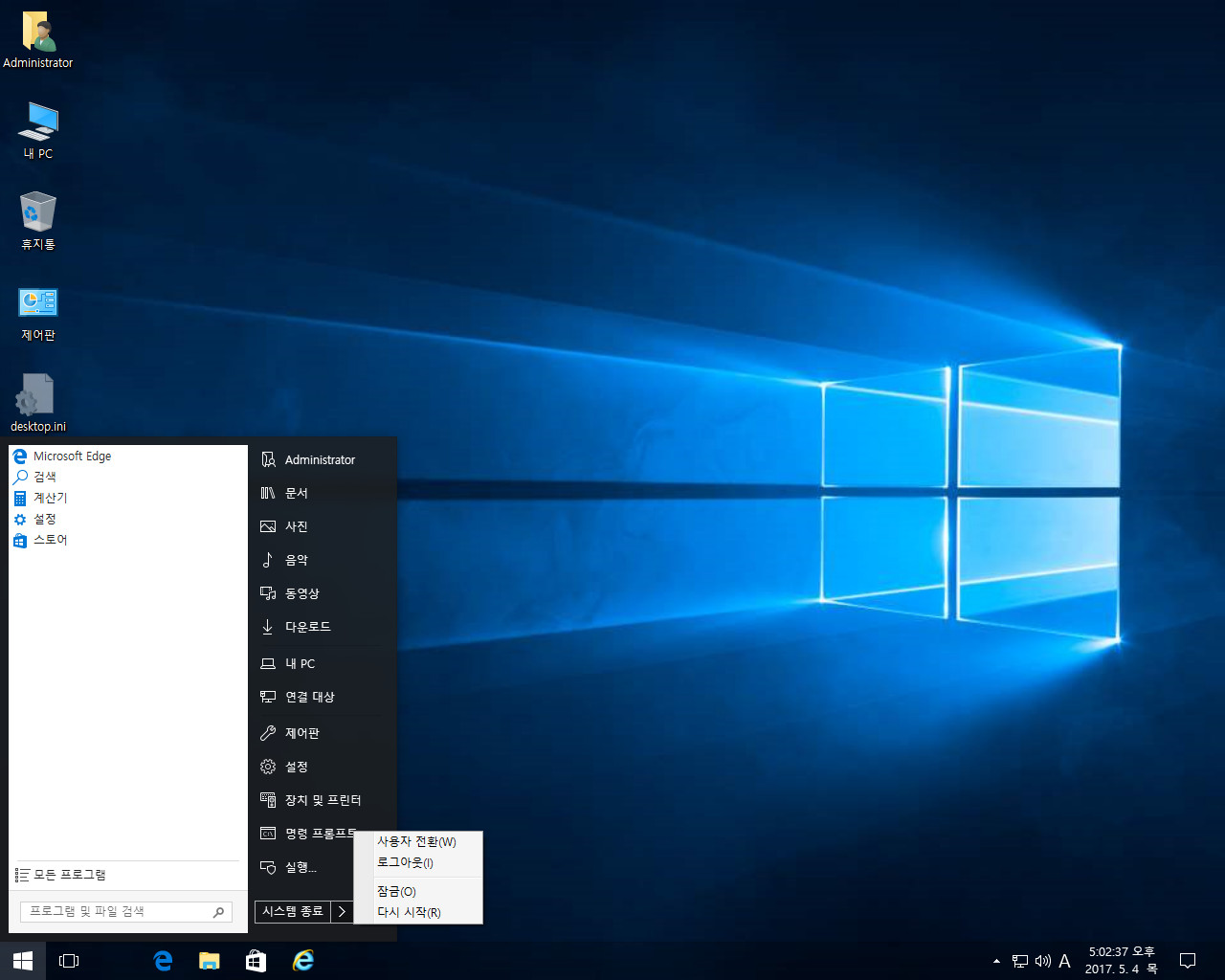Choose 다시 시작(R) from shutdown submenu
The width and height of the screenshot is (1225, 980).
(x=418, y=913)
